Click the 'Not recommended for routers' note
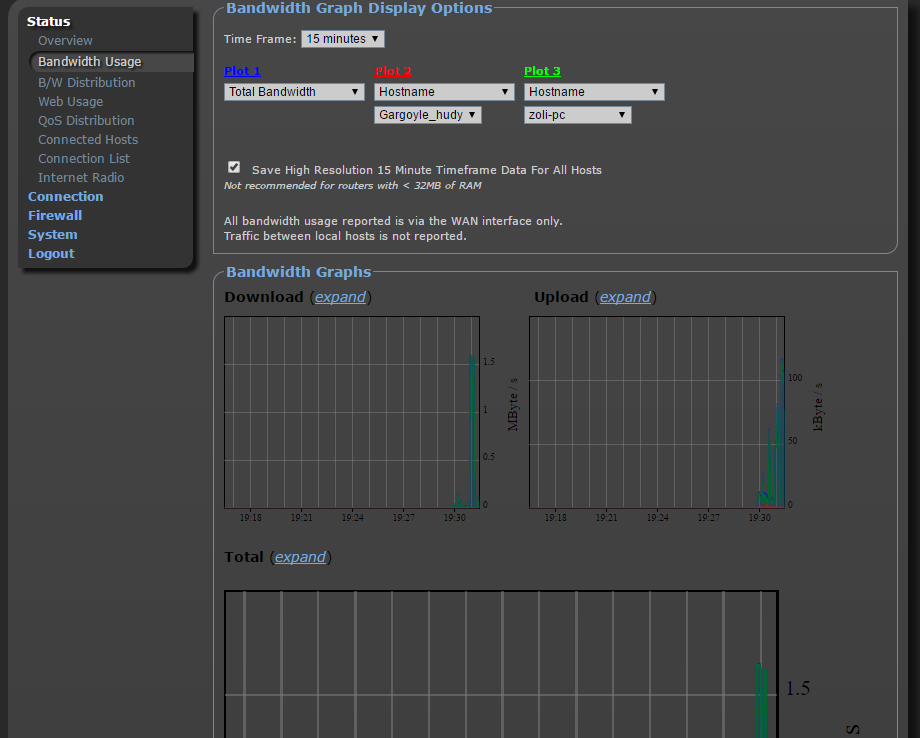Viewport: 920px width, 738px height. 353,185
